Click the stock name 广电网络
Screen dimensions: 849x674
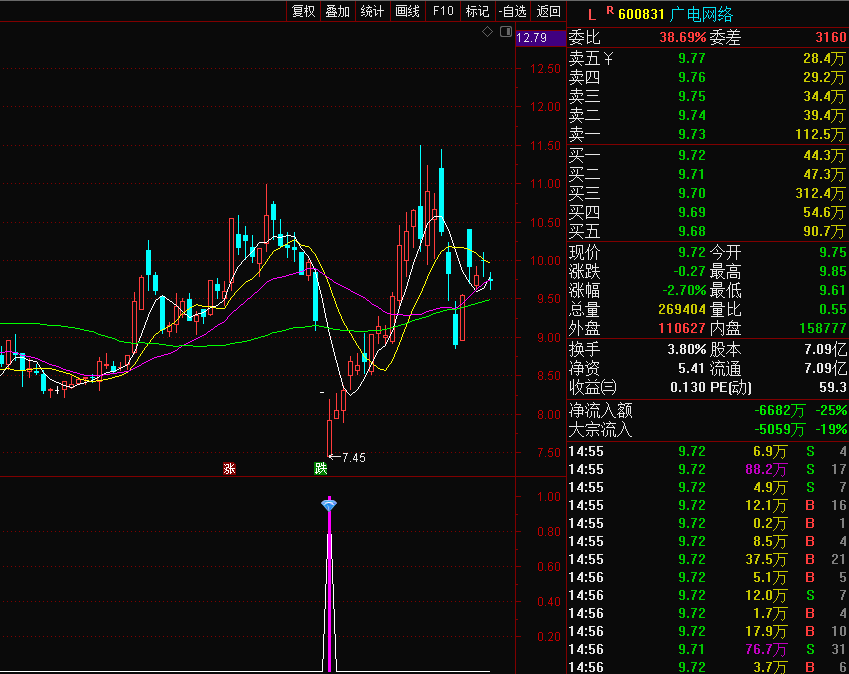[701, 15]
